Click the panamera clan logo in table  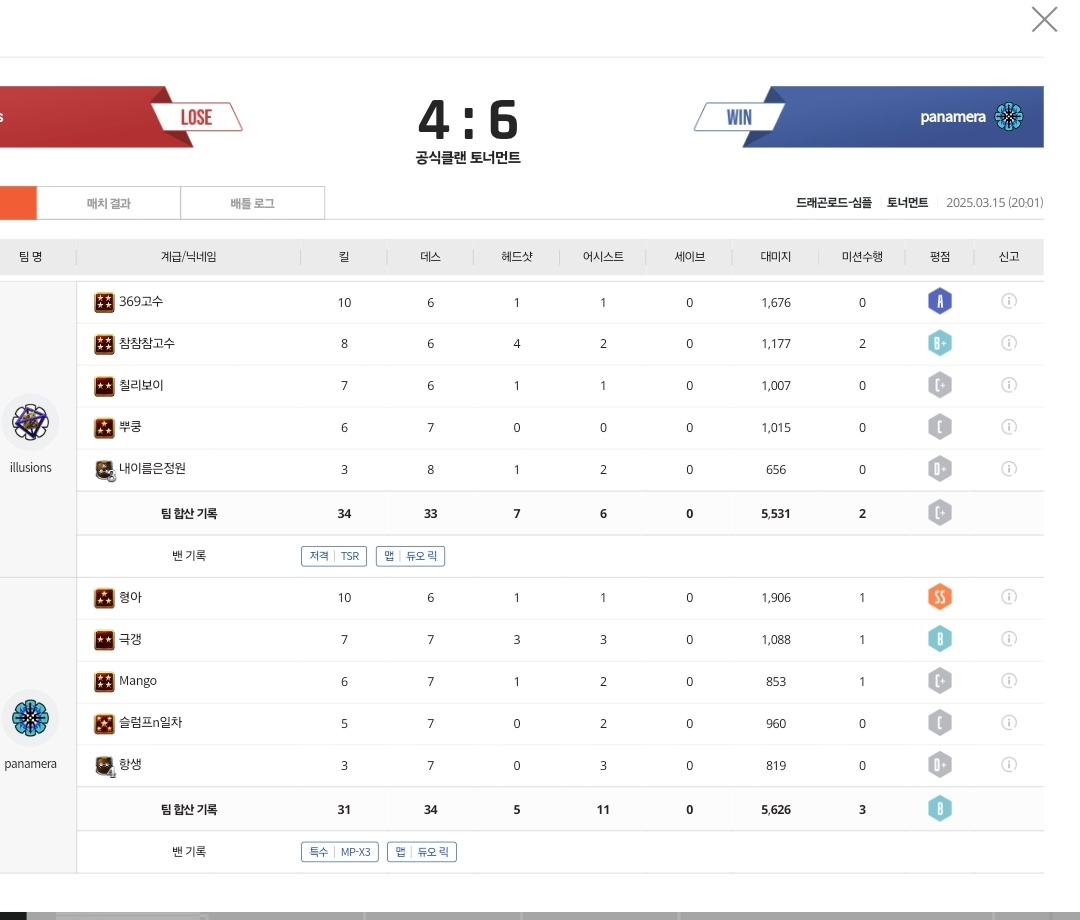tap(31, 718)
